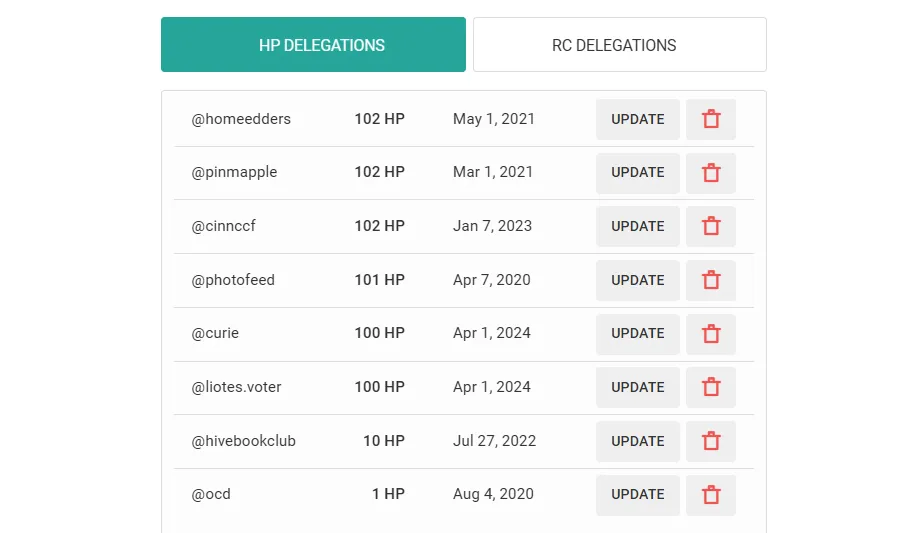900x533 pixels.
Task: Select the HP Delegations tab
Action: (x=313, y=45)
